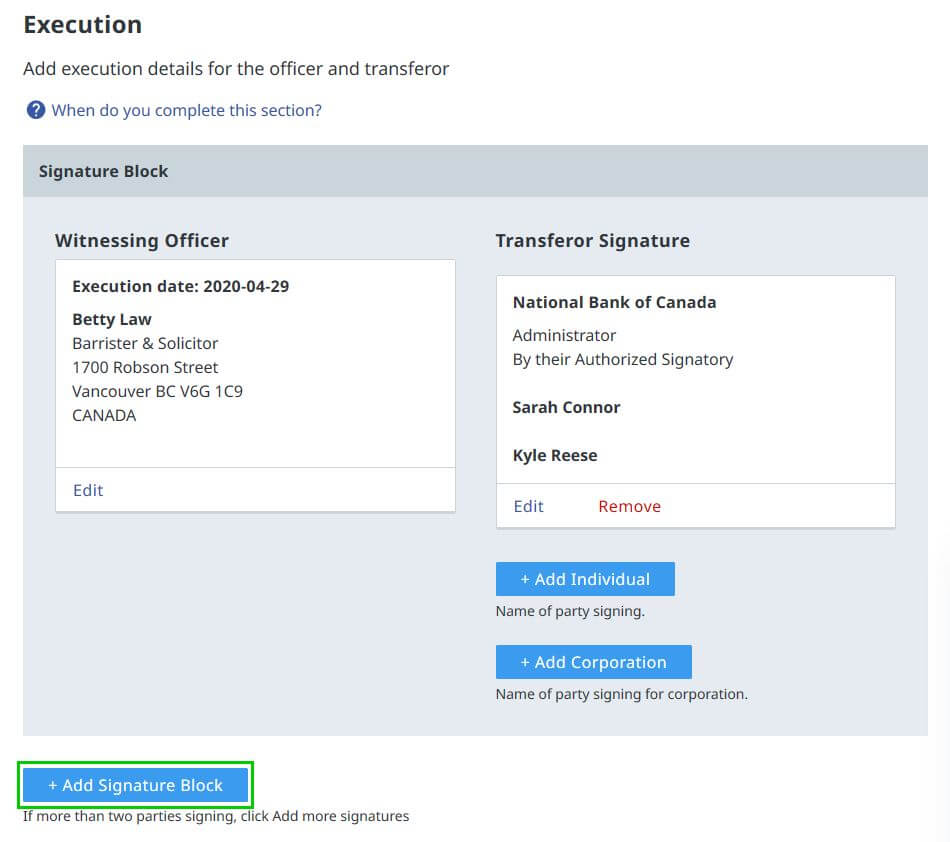
Task: Click the + Add Corporation button
Action: 594,662
